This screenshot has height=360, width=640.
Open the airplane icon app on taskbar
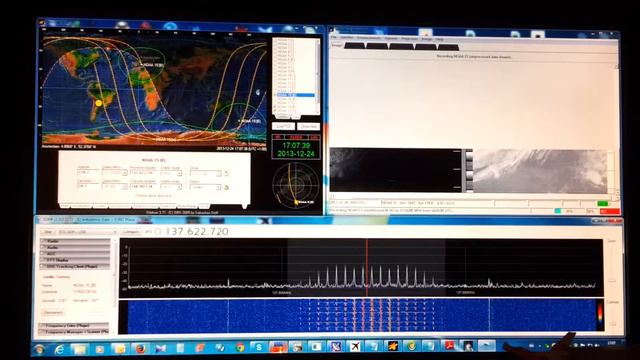pos(355,347)
